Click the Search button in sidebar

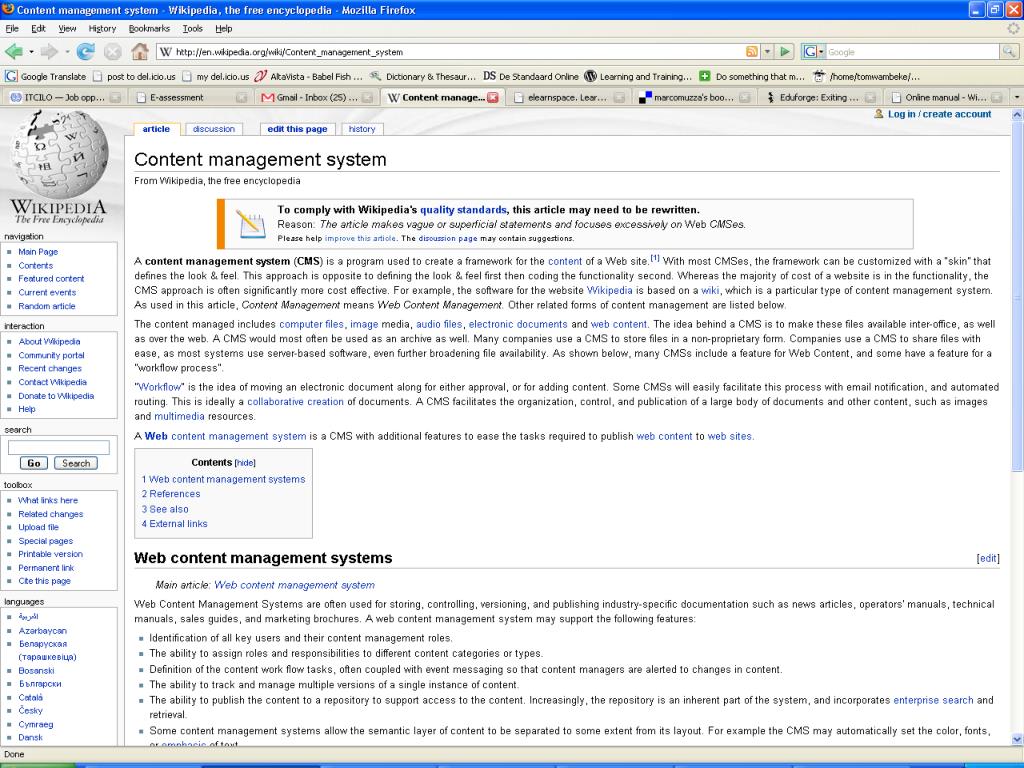pos(76,463)
